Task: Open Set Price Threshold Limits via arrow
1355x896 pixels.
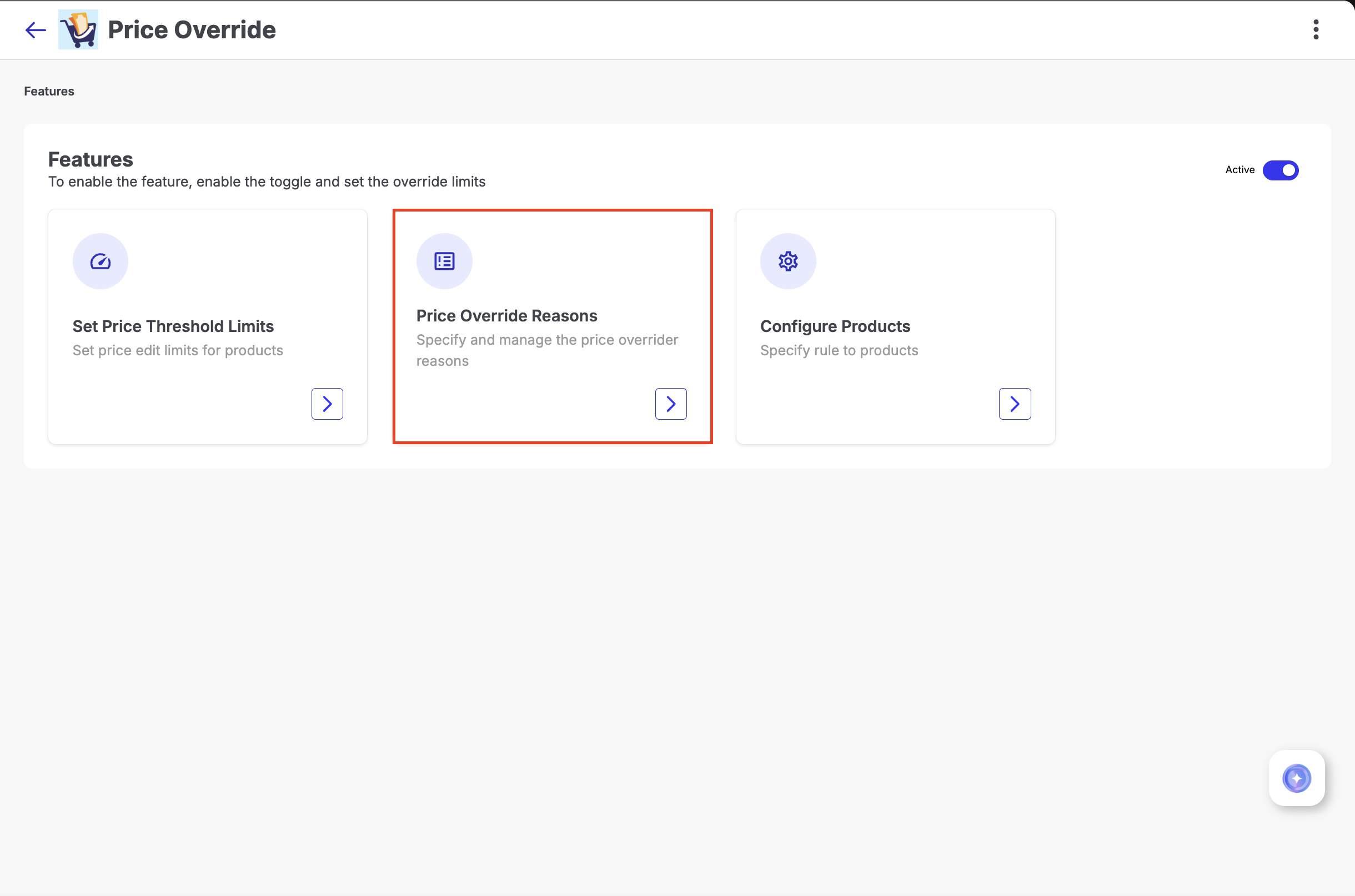Action: pos(327,404)
